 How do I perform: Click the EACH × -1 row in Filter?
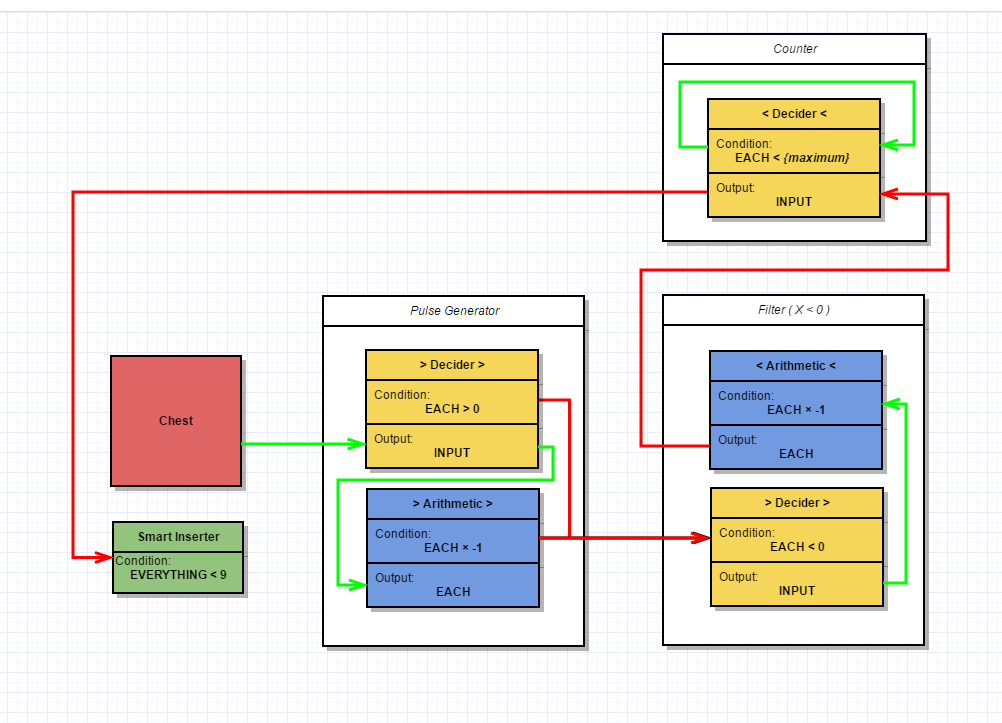coord(796,403)
